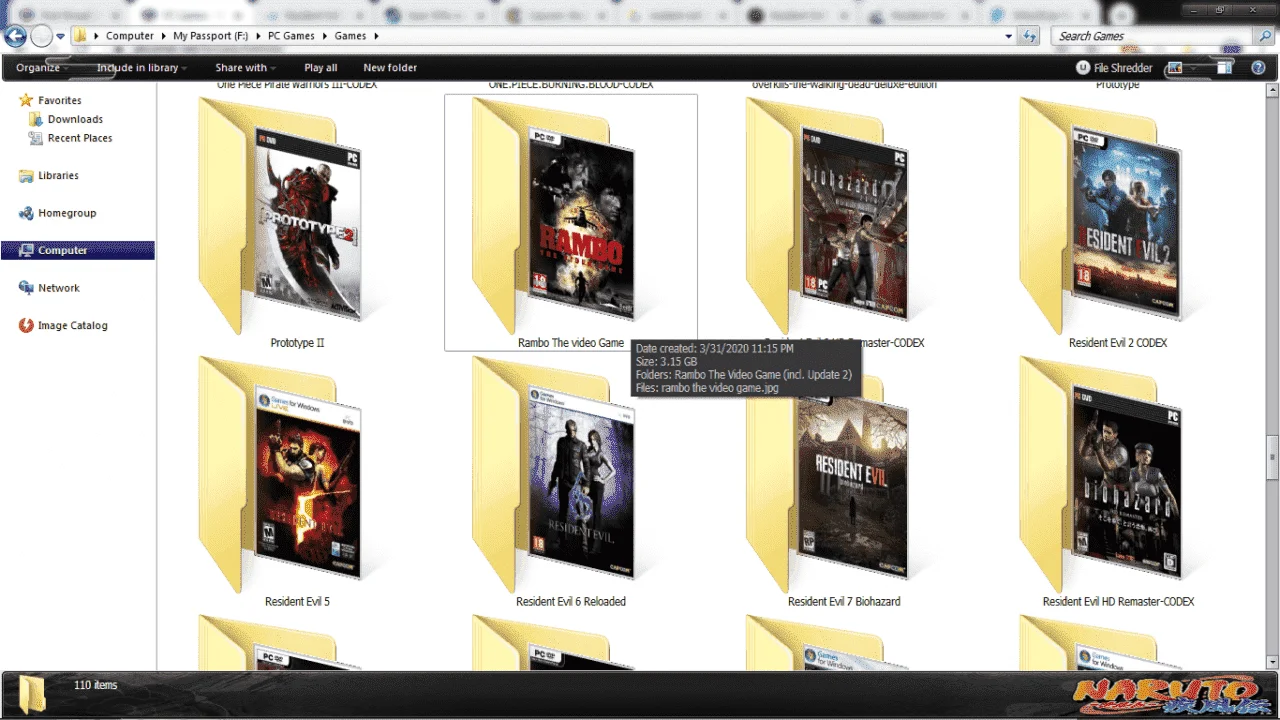
Task: Open the Share with menu
Action: 246,68
